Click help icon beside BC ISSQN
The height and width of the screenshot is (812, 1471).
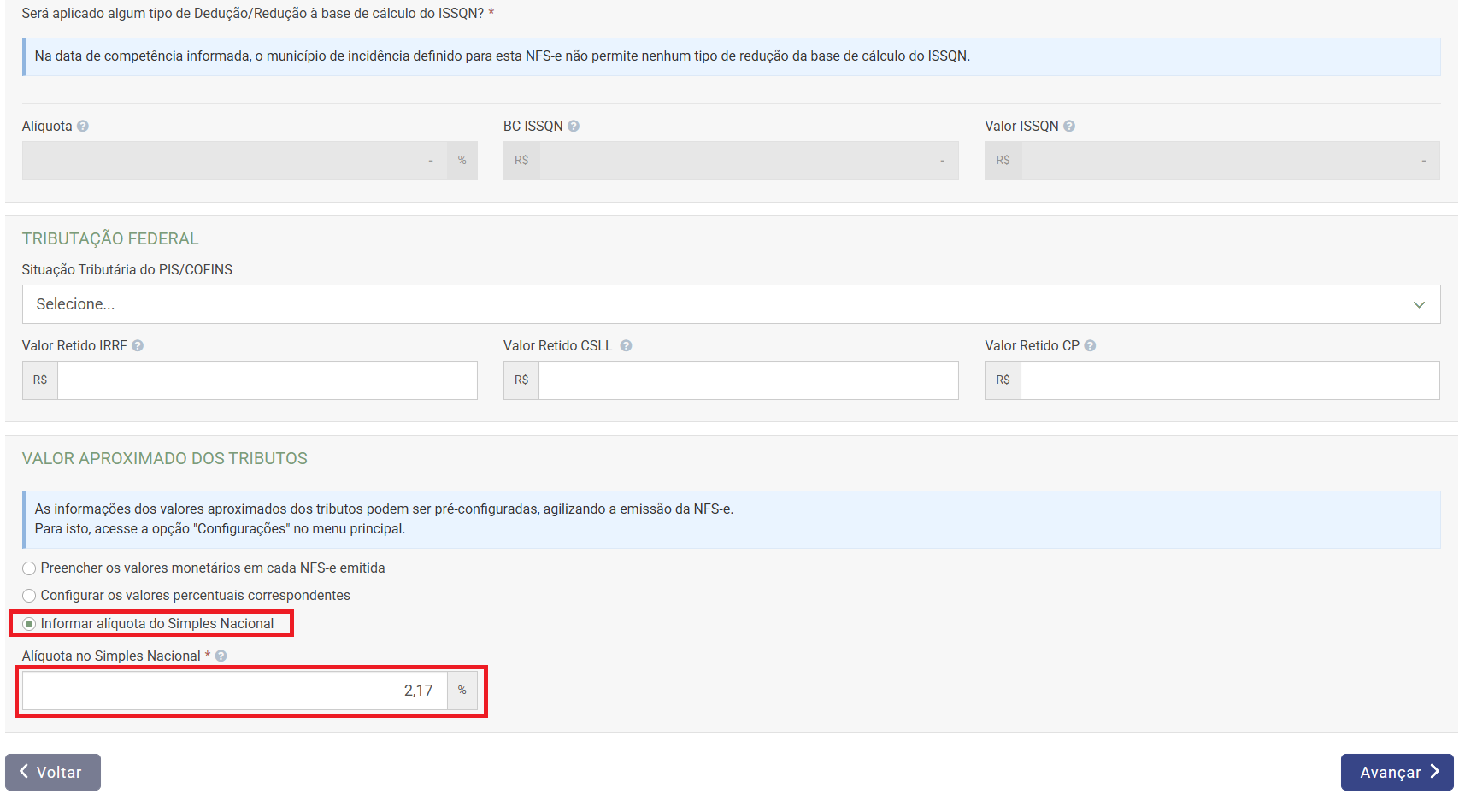tap(574, 127)
